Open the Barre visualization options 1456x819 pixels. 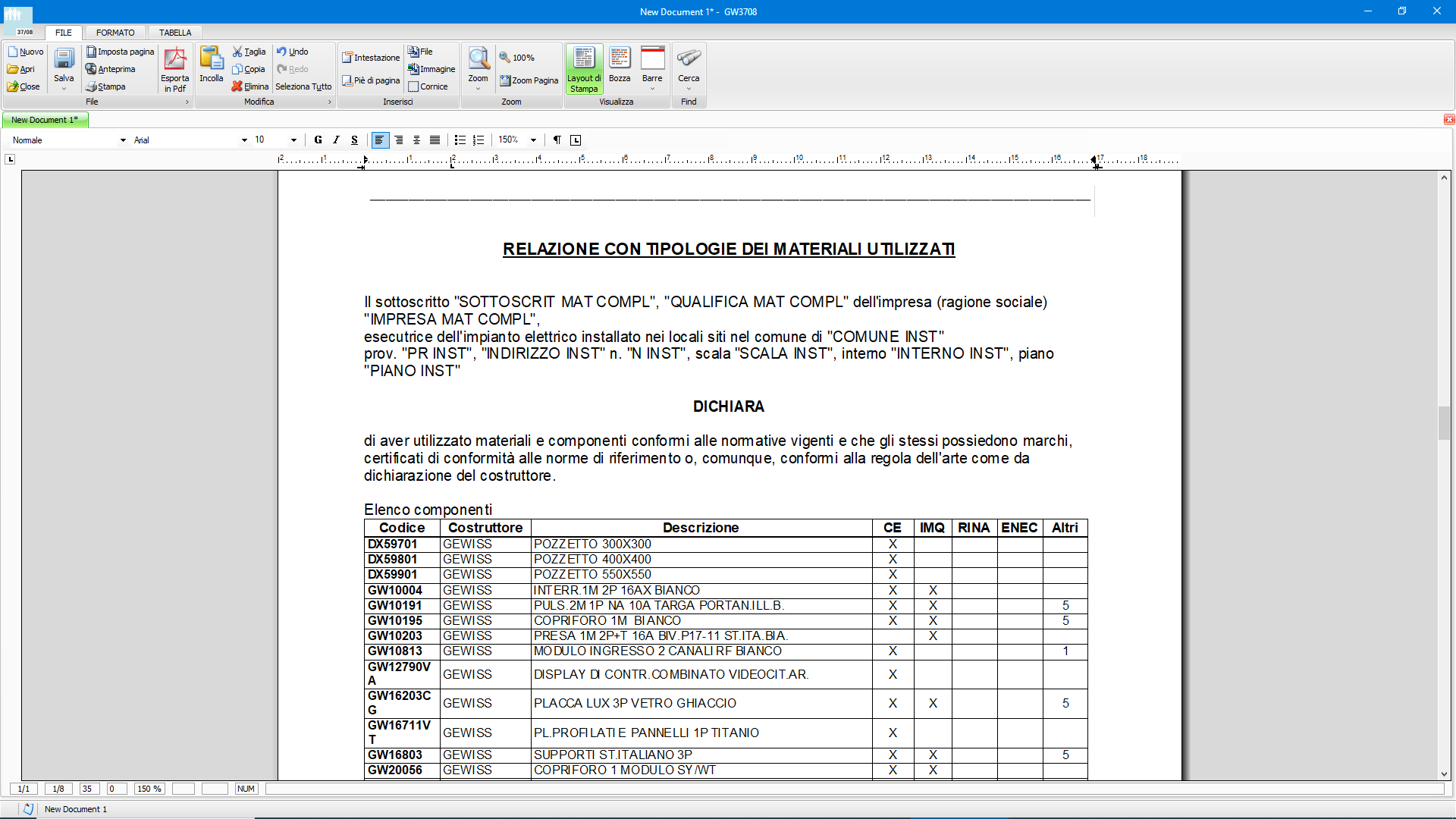coord(652,65)
